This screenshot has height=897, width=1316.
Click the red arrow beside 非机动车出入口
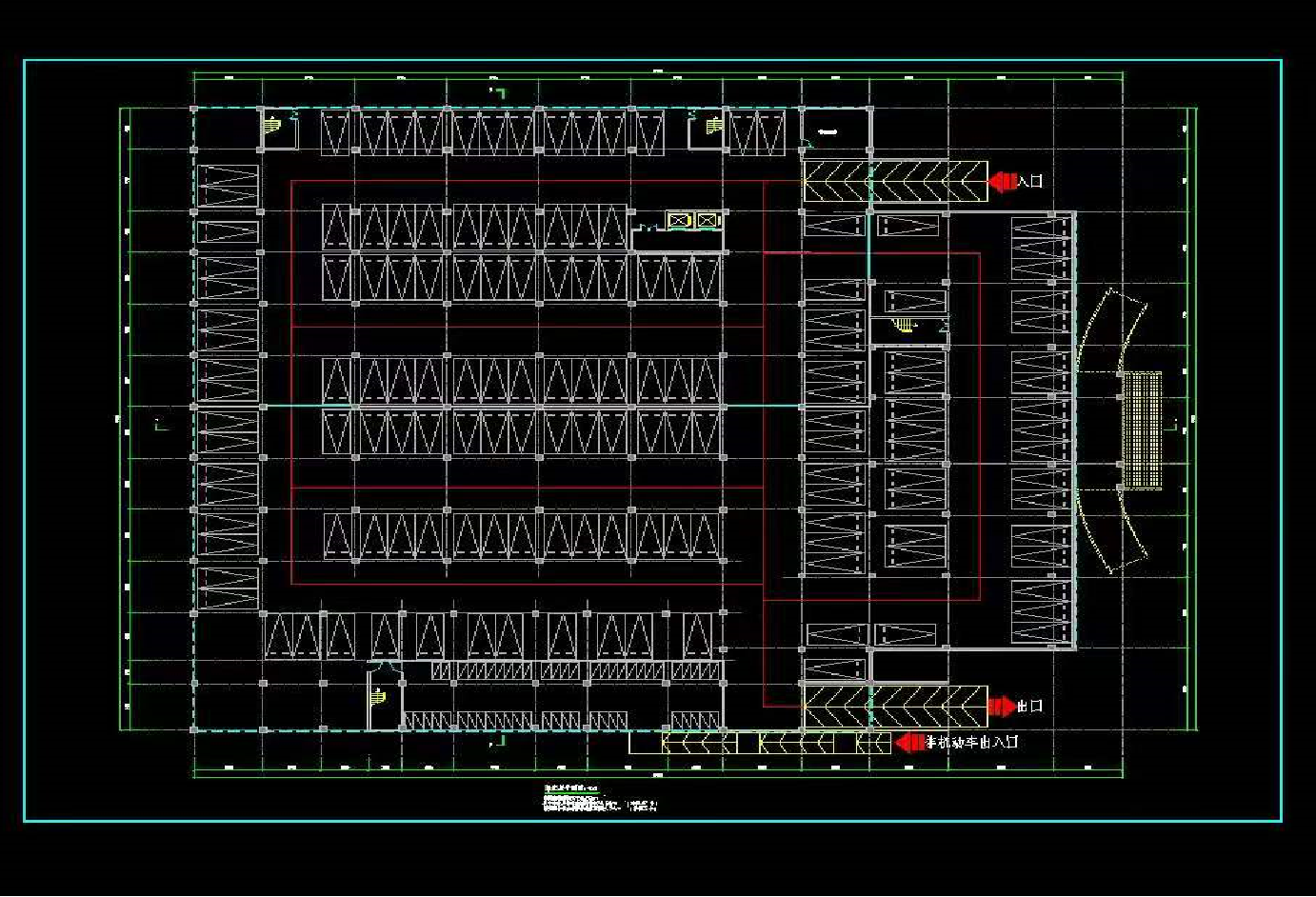coord(910,742)
